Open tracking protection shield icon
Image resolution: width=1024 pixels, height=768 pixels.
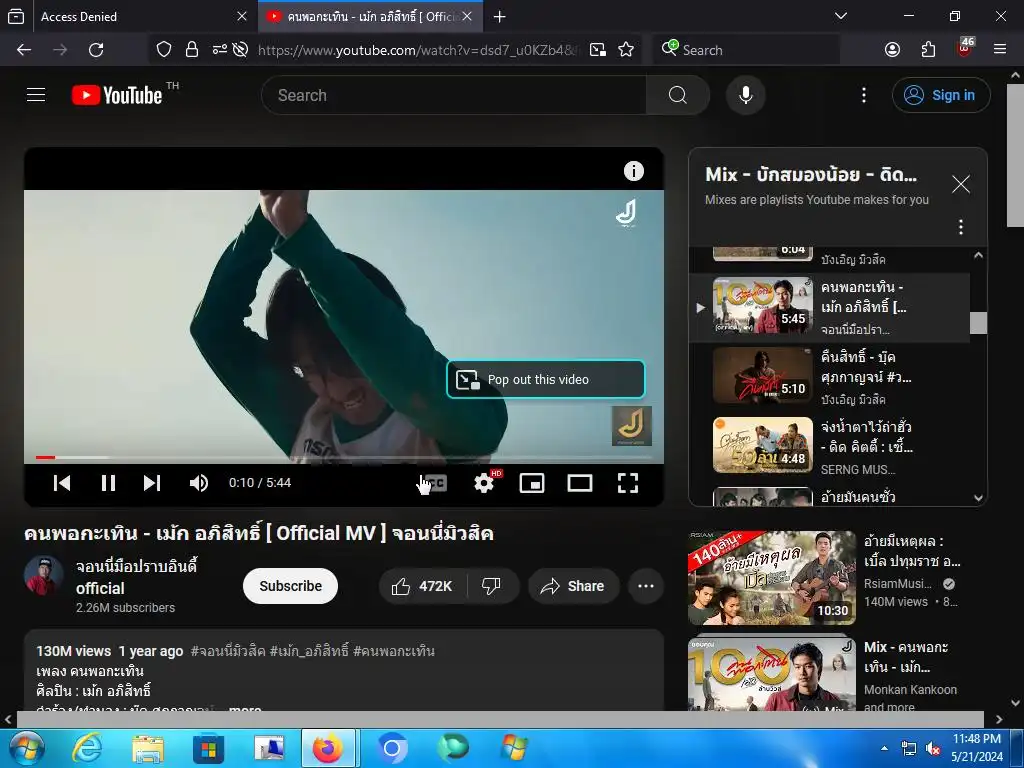[164, 50]
